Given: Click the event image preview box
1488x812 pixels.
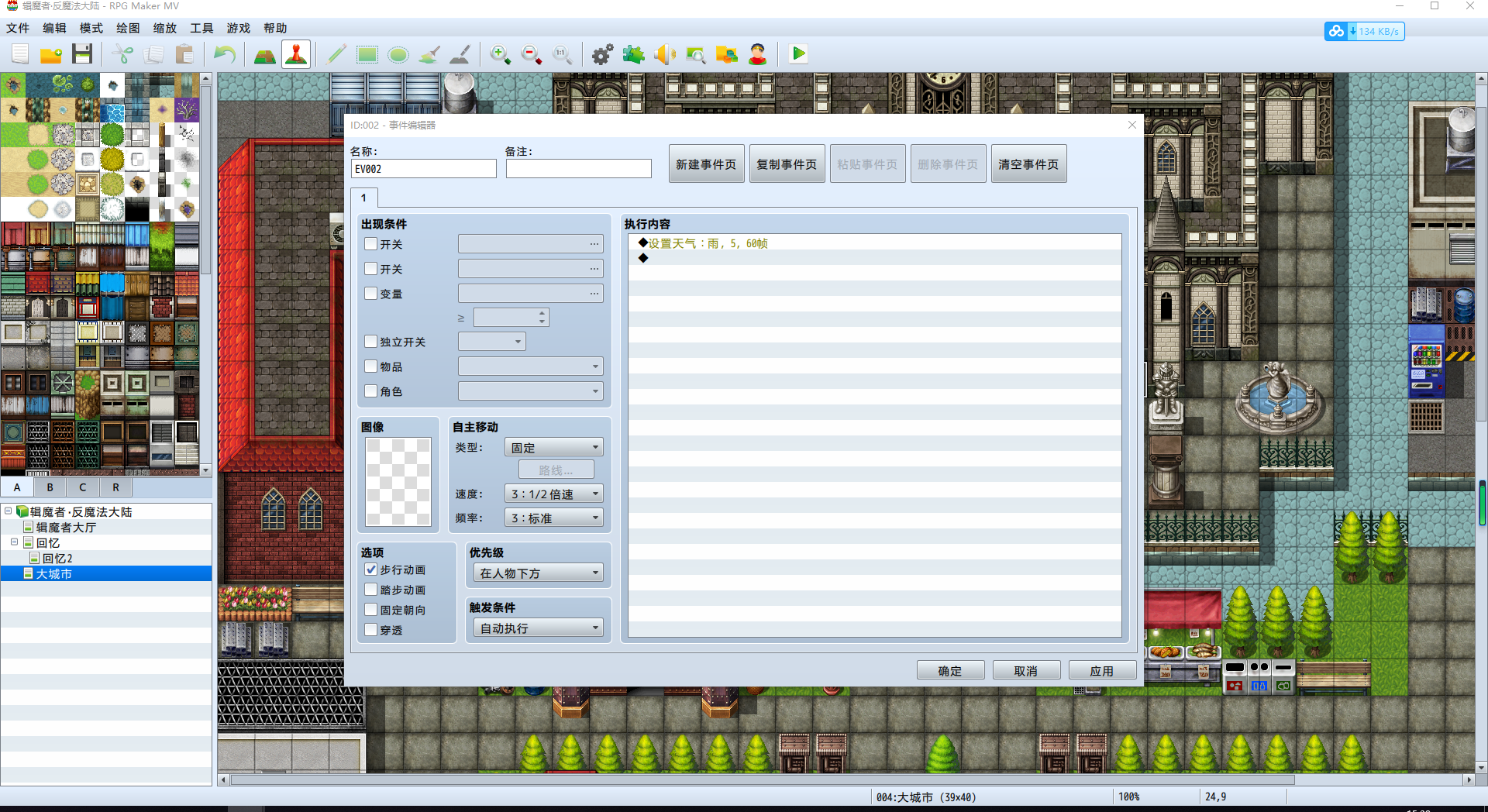Looking at the screenshot, I should 398,482.
